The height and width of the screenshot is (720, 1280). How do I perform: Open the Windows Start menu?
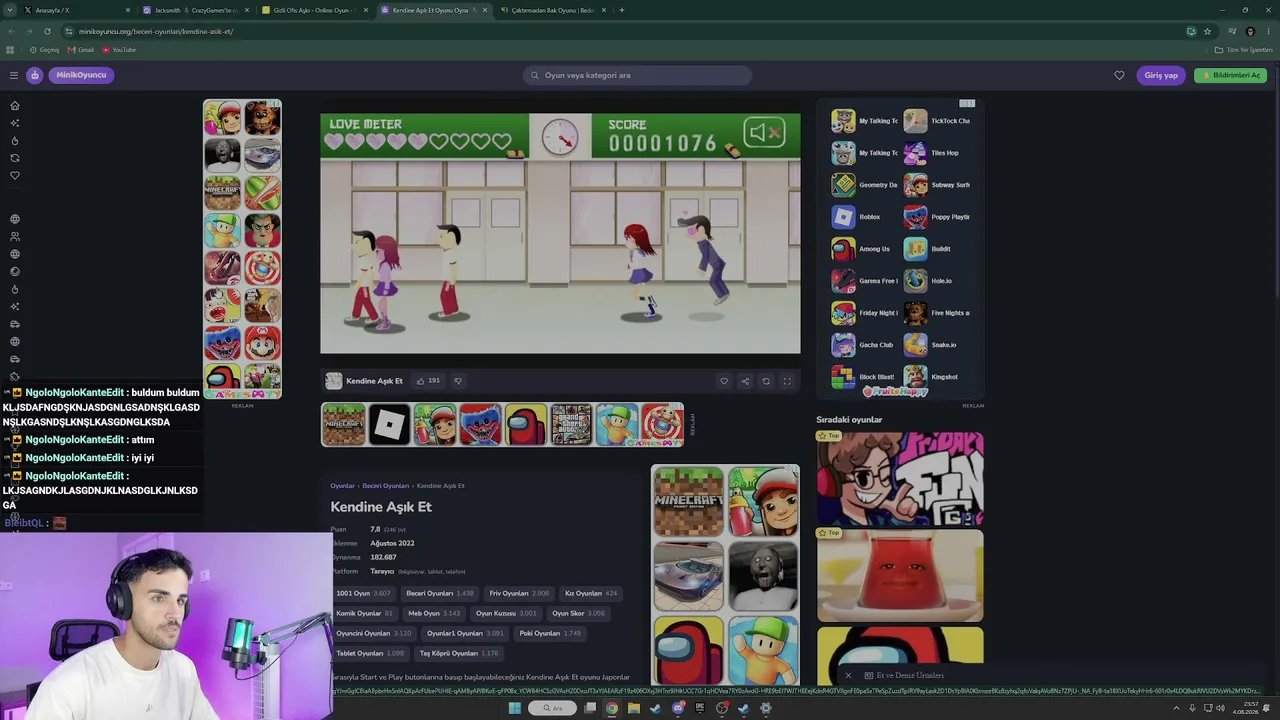(x=515, y=708)
